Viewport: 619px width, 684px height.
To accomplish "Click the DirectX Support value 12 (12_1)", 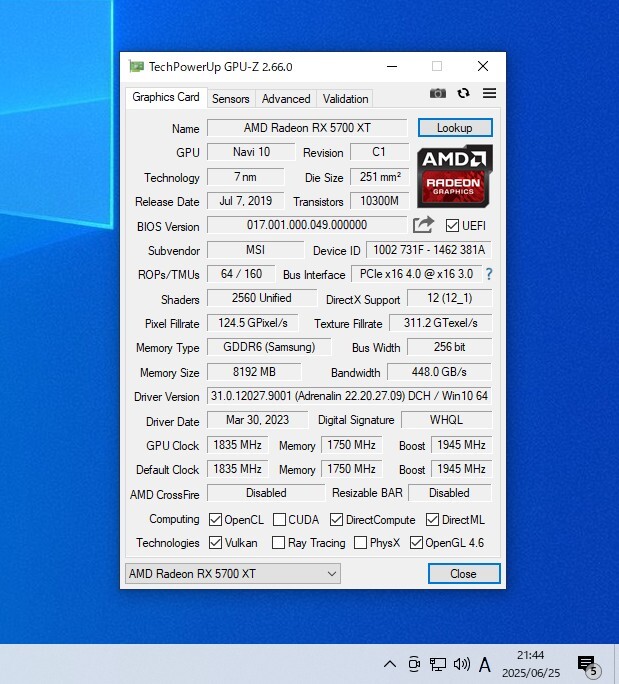I will (450, 298).
